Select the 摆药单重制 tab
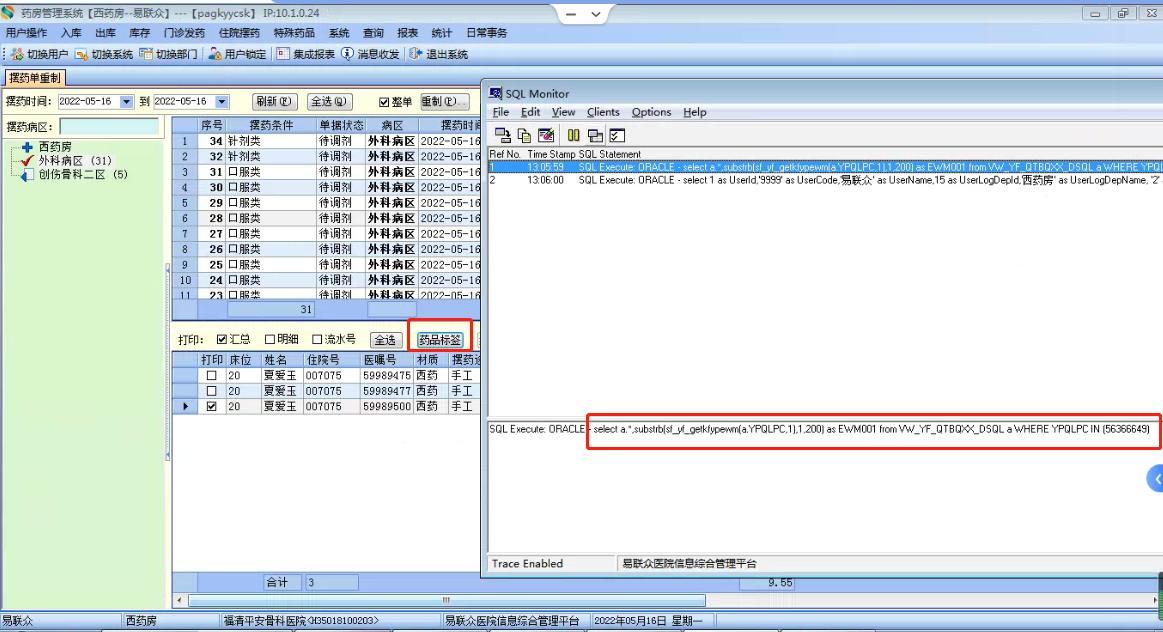Image resolution: width=1163 pixels, height=632 pixels. click(35, 78)
